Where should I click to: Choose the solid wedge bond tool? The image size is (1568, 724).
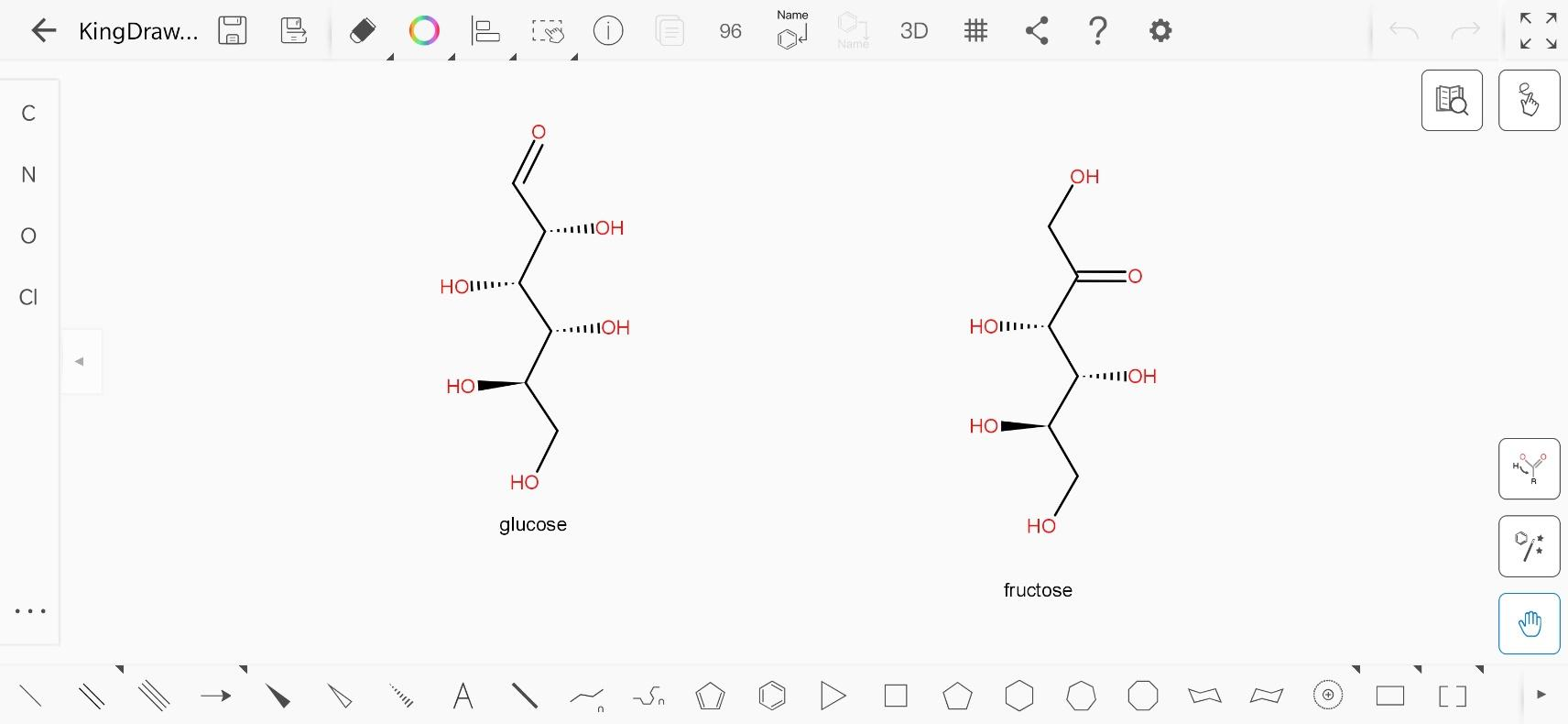click(278, 697)
